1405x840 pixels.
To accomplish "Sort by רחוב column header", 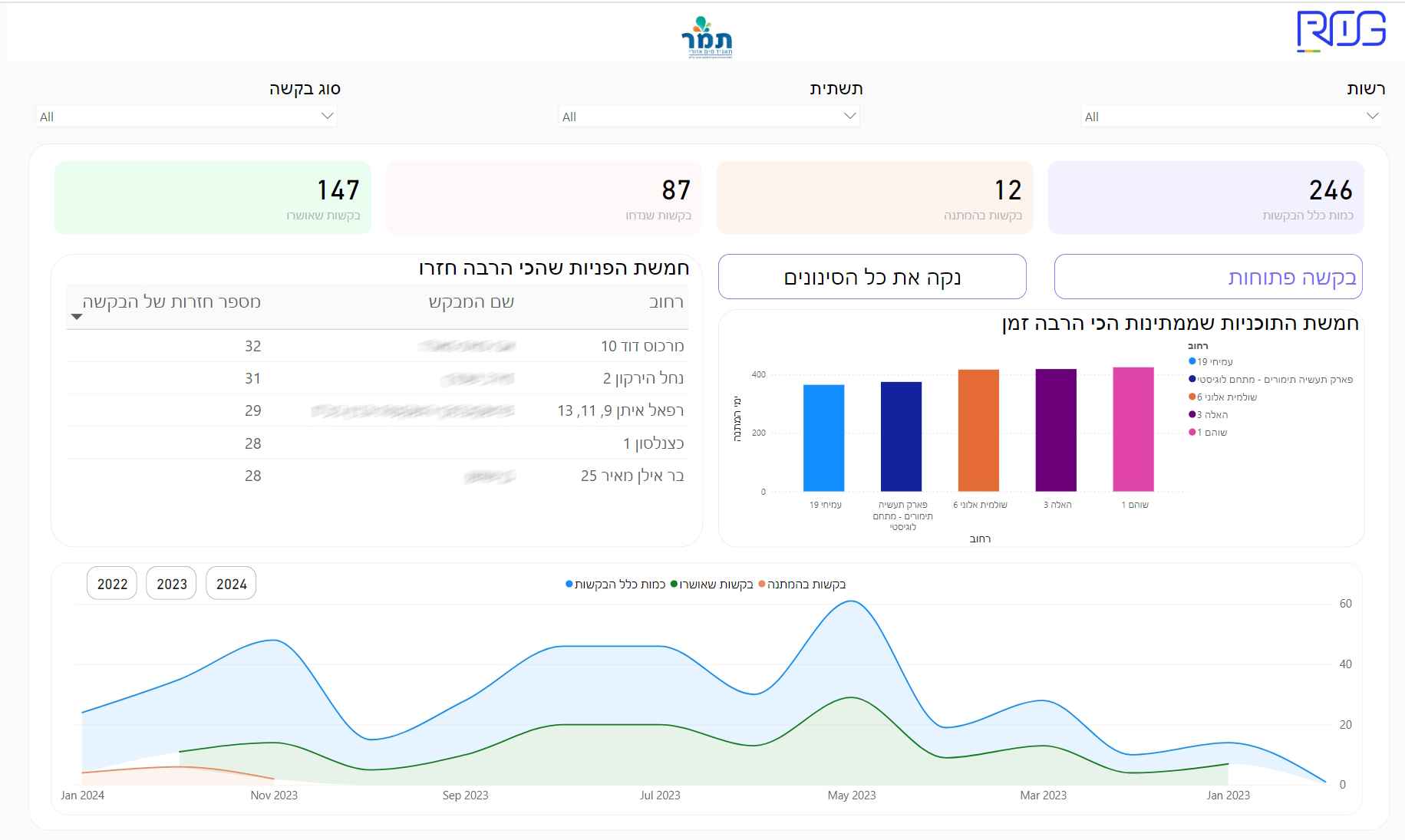I will [666, 302].
